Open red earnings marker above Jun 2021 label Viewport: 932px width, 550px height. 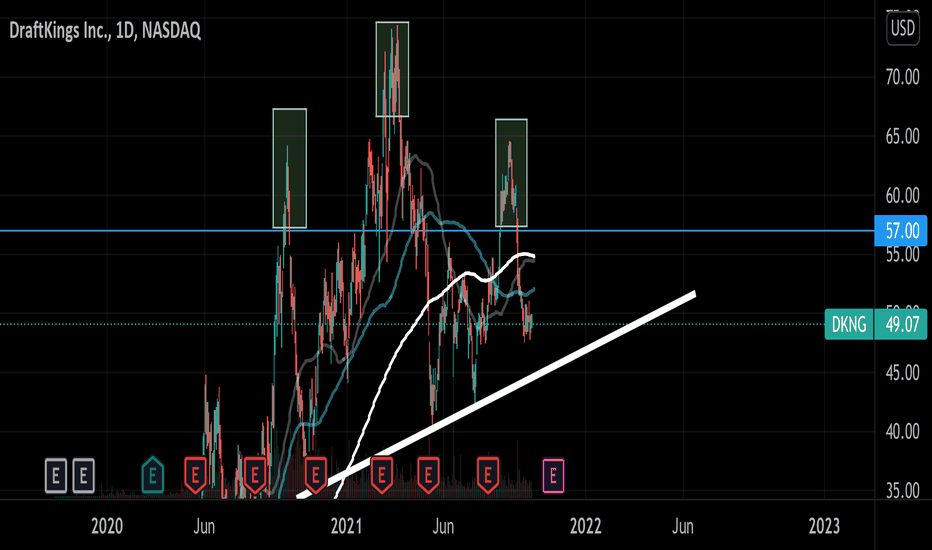click(x=428, y=475)
